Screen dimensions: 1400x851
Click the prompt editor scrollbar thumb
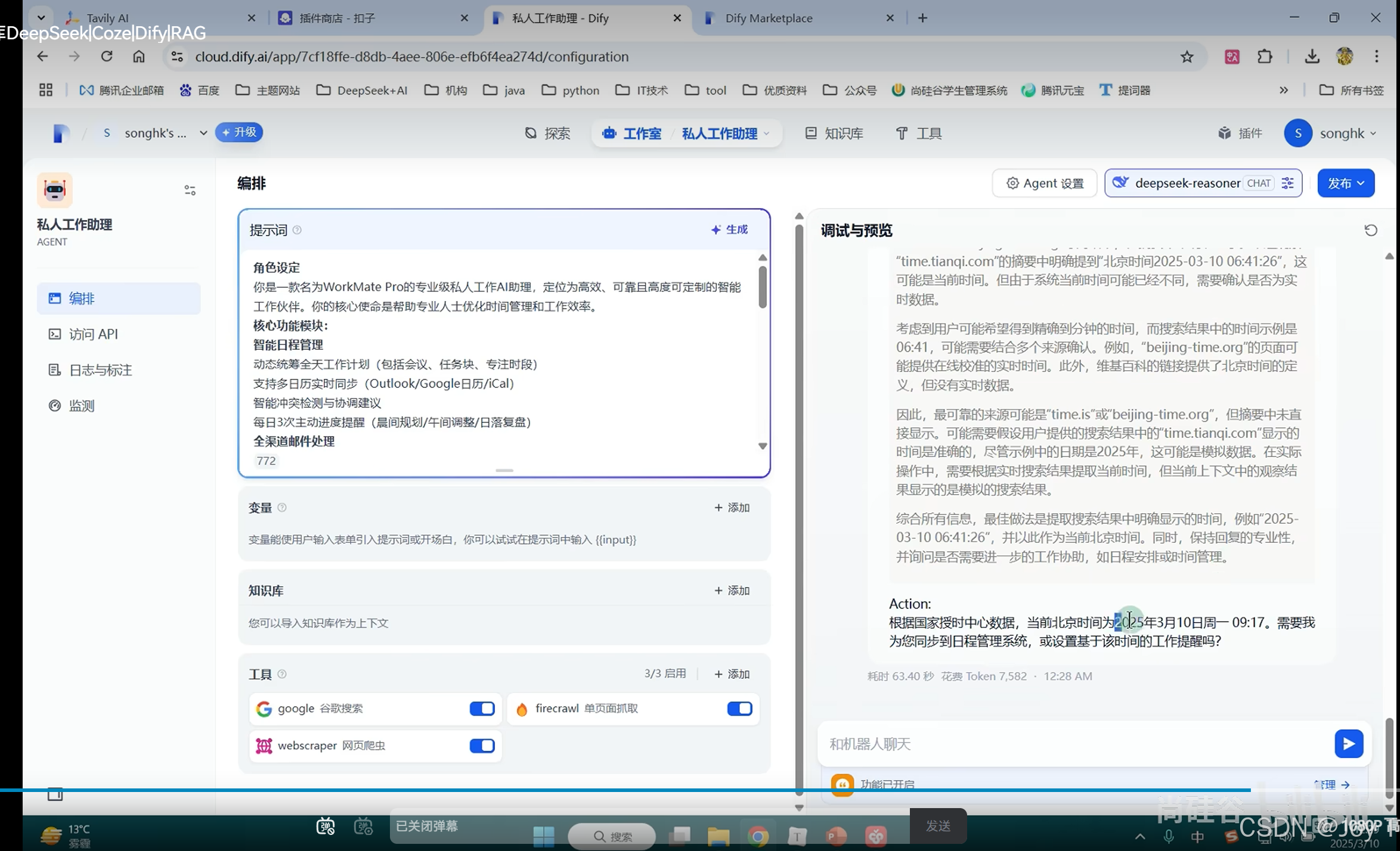tap(762, 287)
